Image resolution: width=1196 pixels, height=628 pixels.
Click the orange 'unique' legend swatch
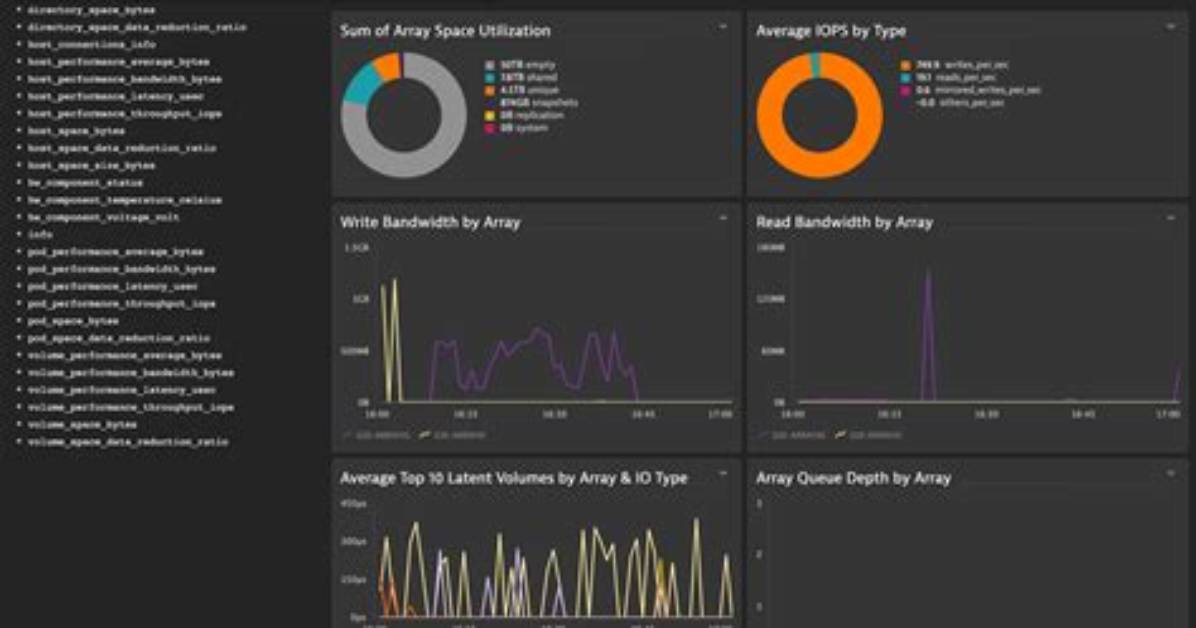point(490,90)
